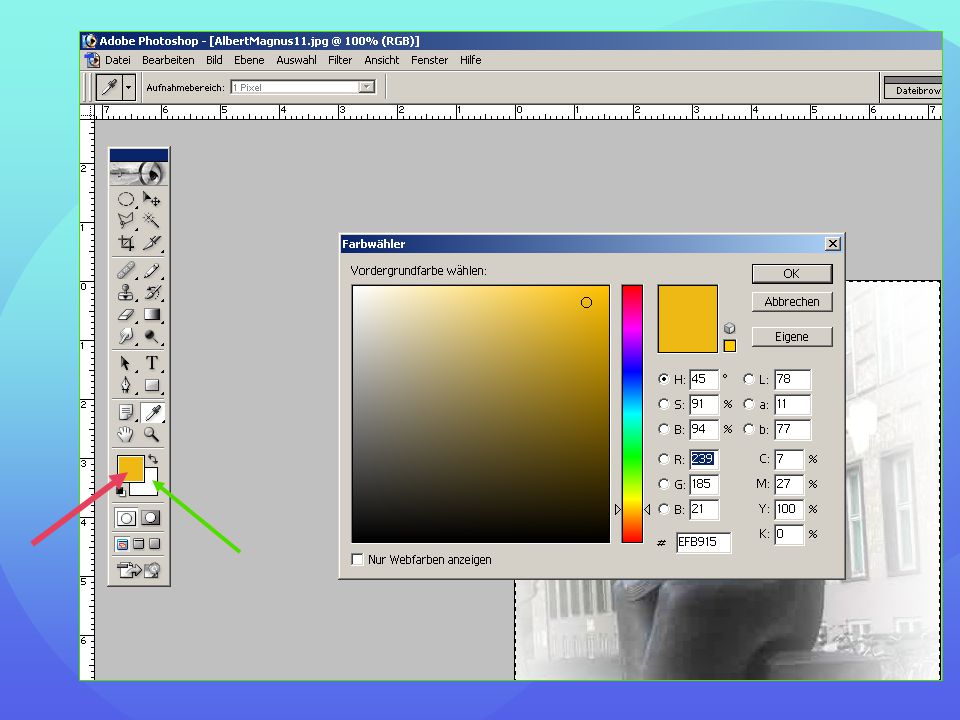This screenshot has height=720, width=960.
Task: Select the Pen tool
Action: 126,385
